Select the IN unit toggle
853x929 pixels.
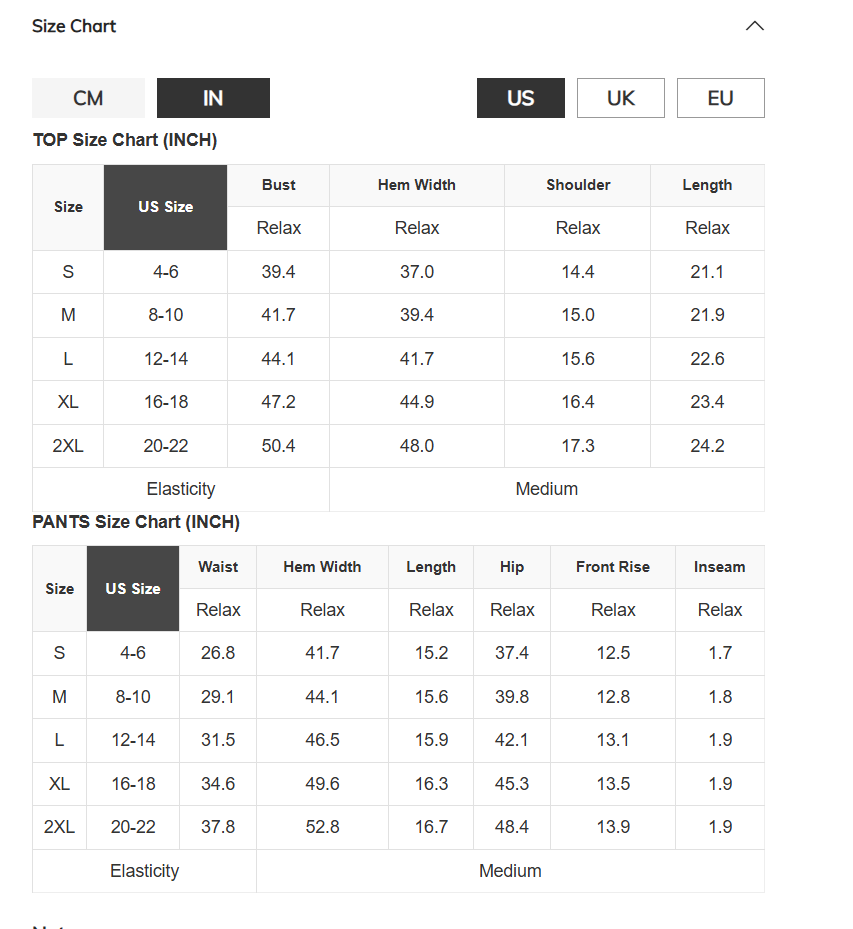(x=213, y=98)
